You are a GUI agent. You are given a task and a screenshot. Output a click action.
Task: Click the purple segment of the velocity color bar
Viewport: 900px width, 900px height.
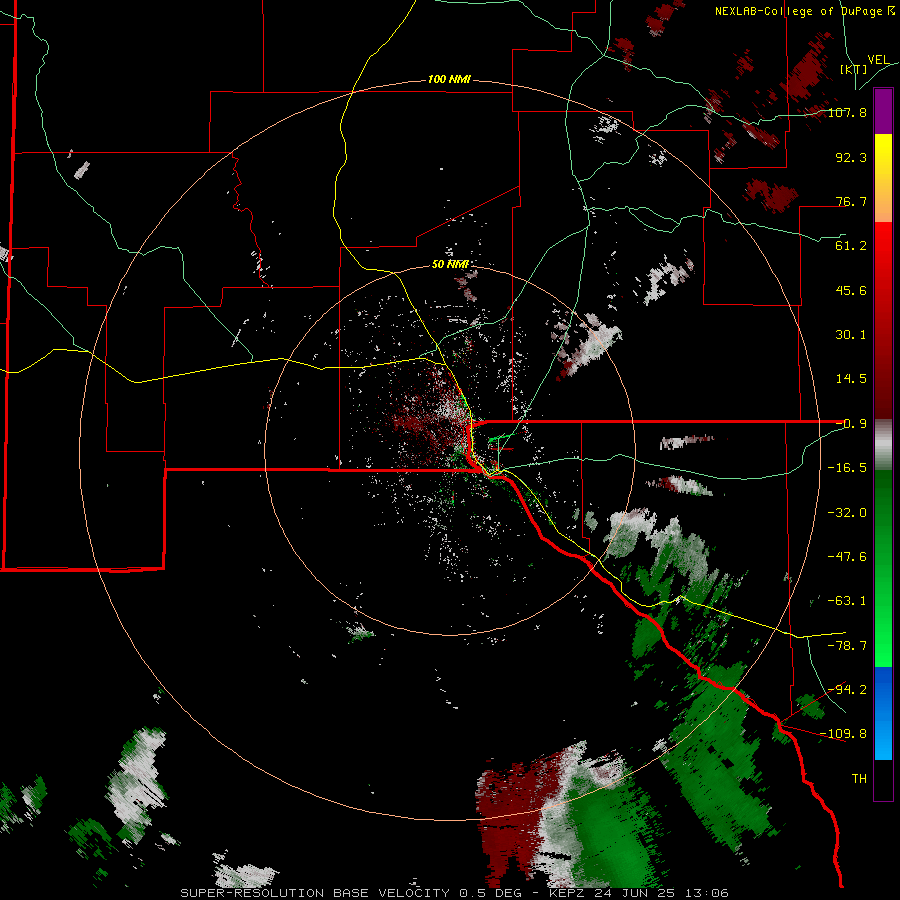click(x=883, y=111)
